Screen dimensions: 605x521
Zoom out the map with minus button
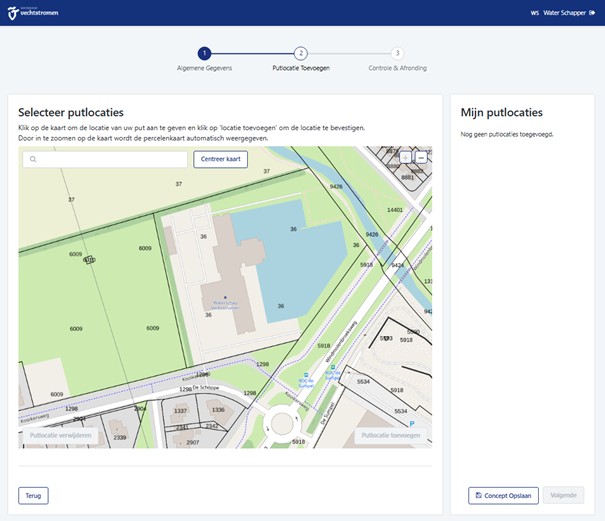[421, 157]
